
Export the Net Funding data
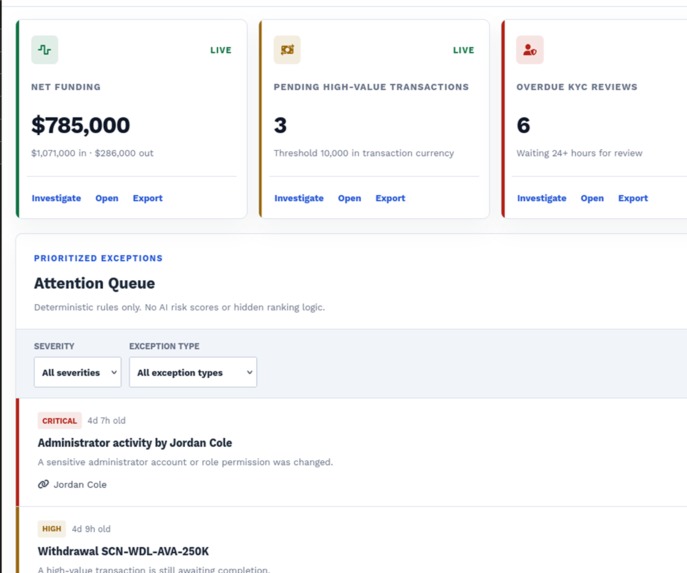click(148, 198)
